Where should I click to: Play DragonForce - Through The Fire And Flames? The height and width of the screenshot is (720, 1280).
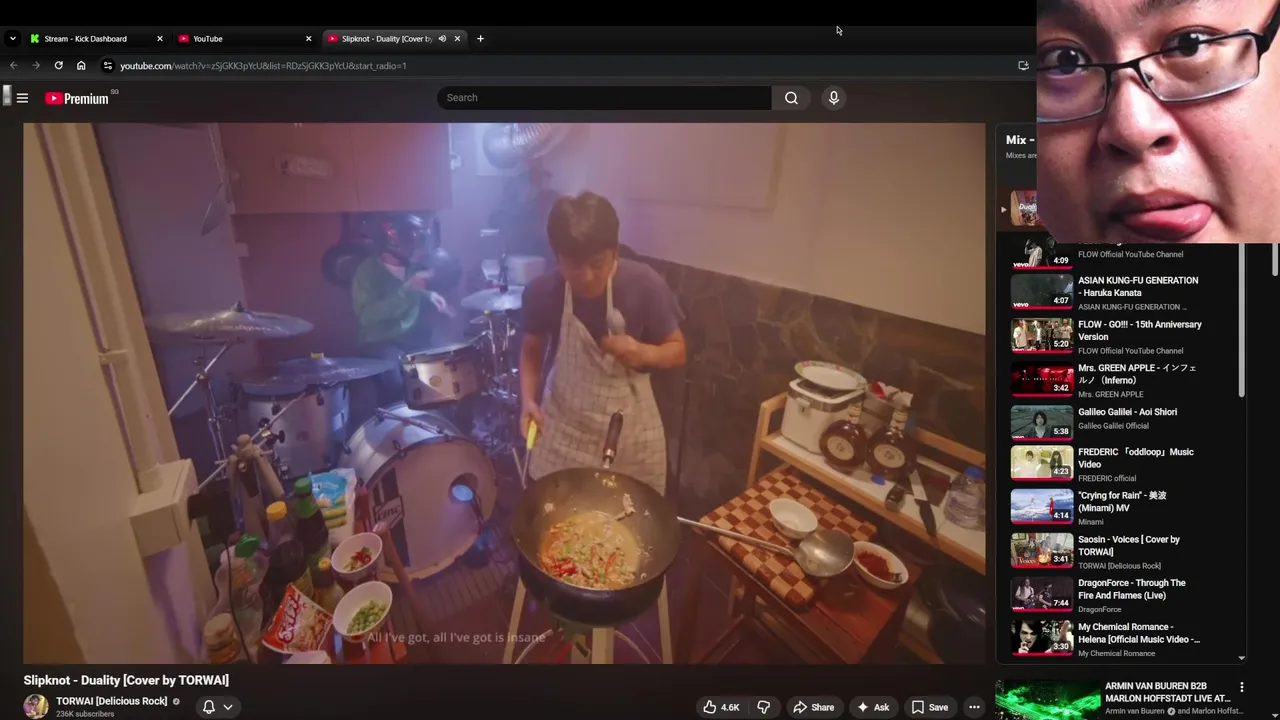(x=1132, y=589)
